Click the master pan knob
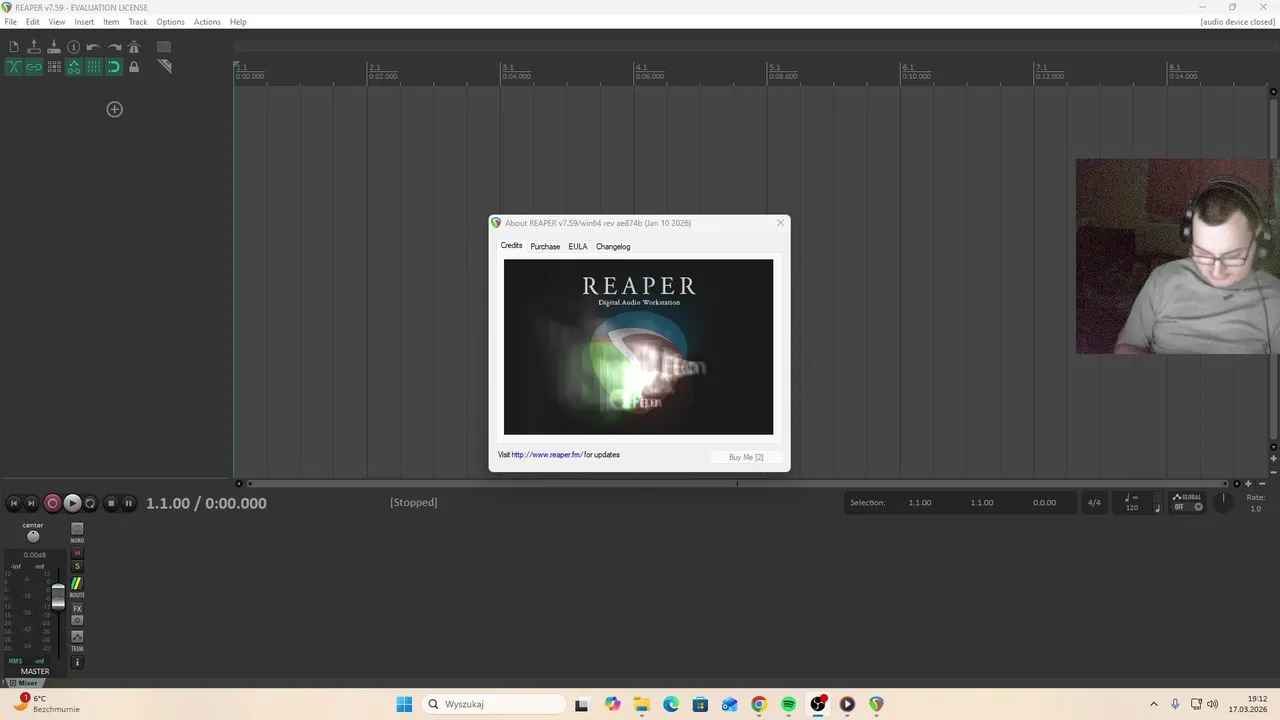 33,537
